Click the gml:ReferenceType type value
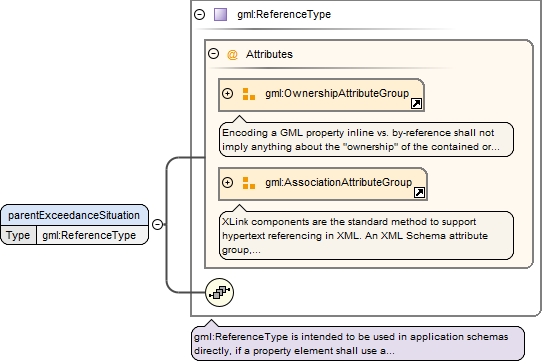Image resolution: width=543 pixels, height=364 pixels. (89, 236)
